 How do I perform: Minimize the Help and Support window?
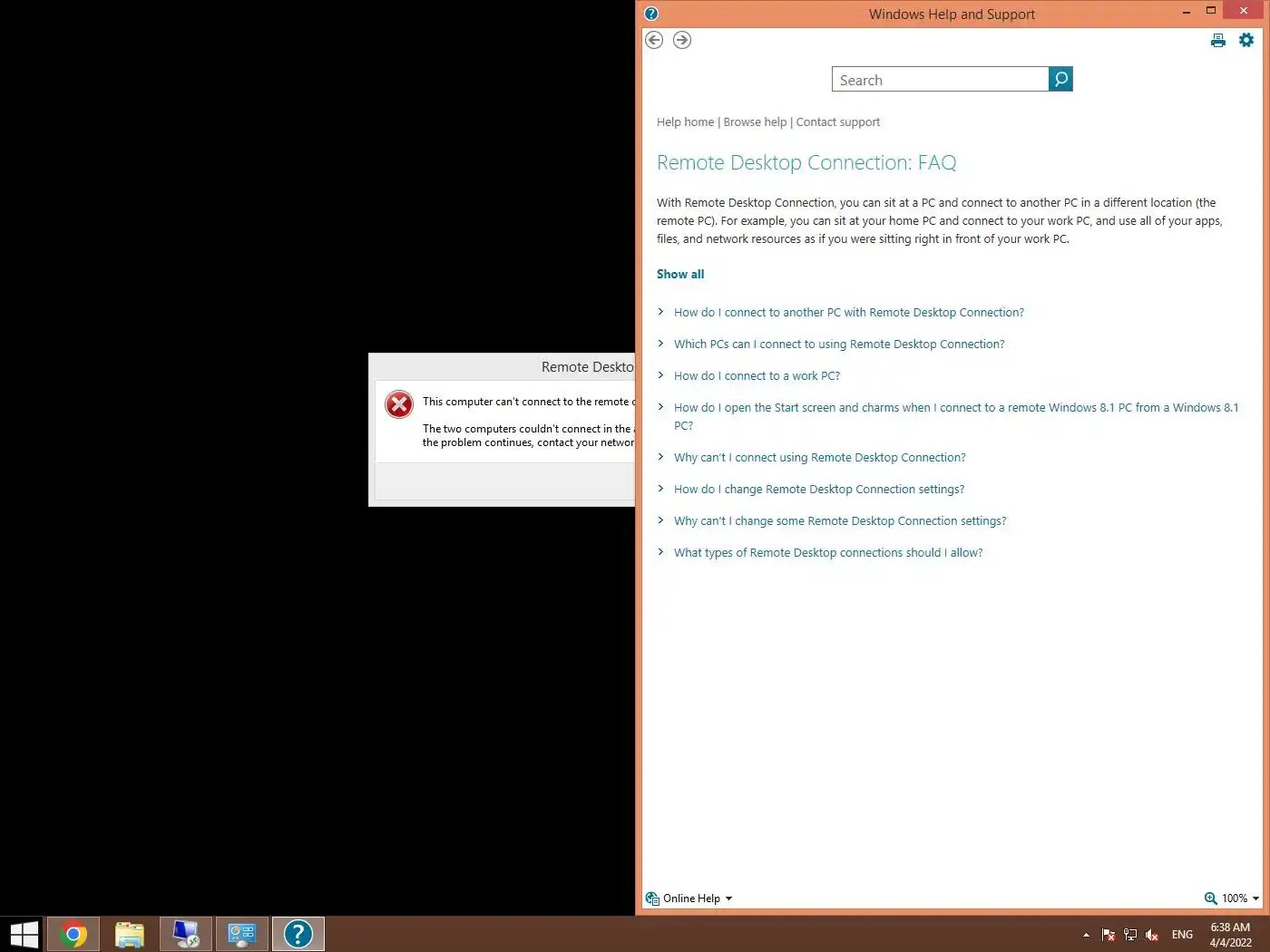pos(1186,12)
